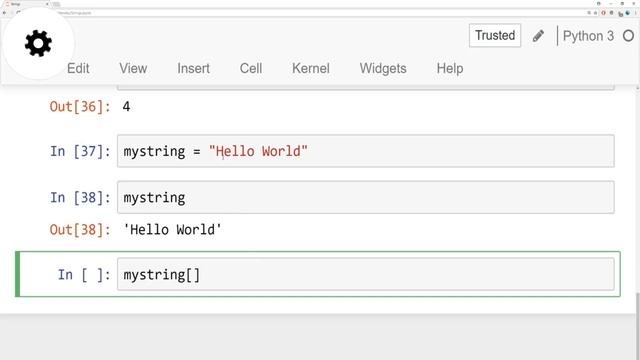Select the In [38] mystring code cell
Screen dimensions: 640x360
click(x=366, y=198)
